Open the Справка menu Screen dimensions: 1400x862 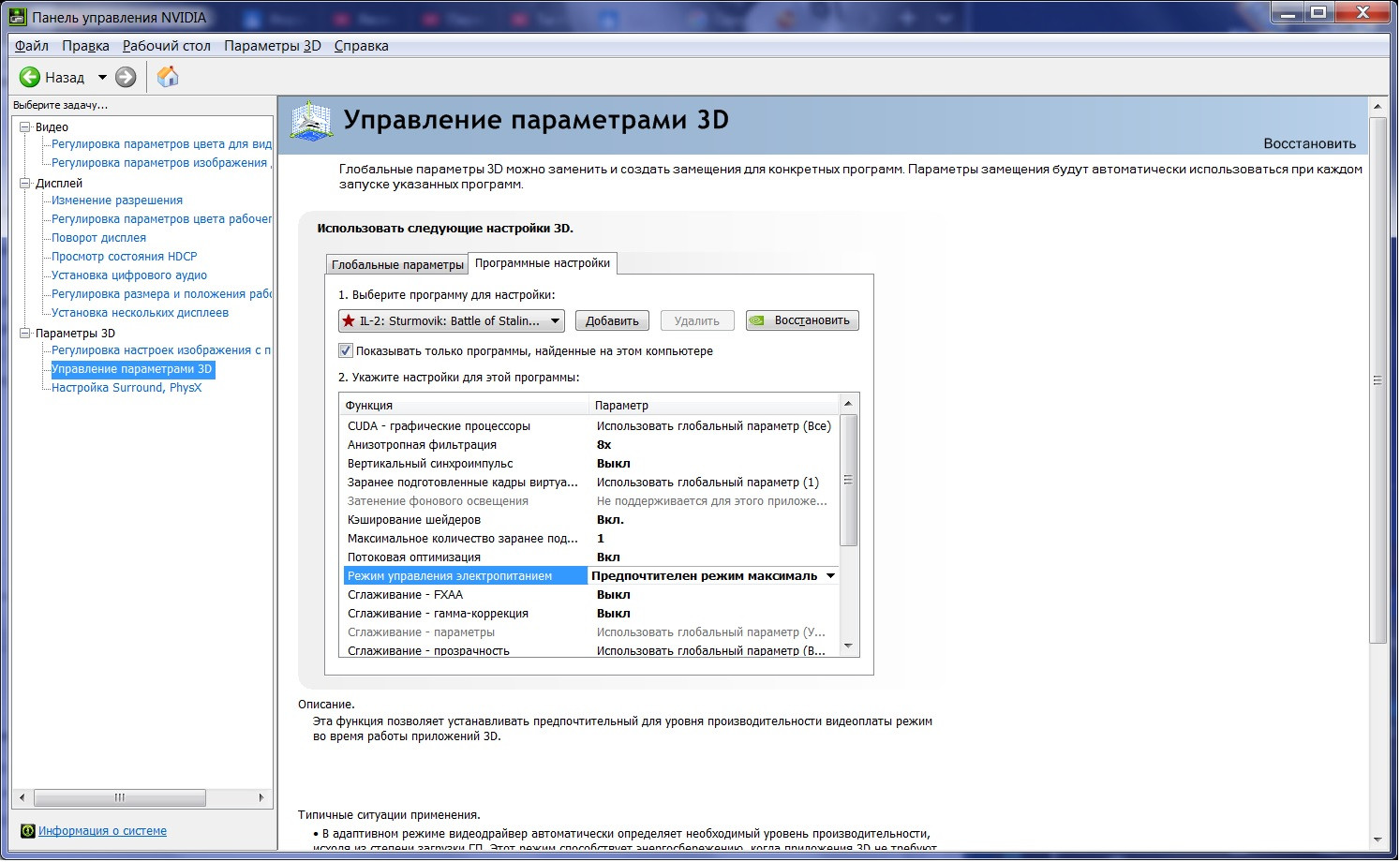tap(361, 46)
